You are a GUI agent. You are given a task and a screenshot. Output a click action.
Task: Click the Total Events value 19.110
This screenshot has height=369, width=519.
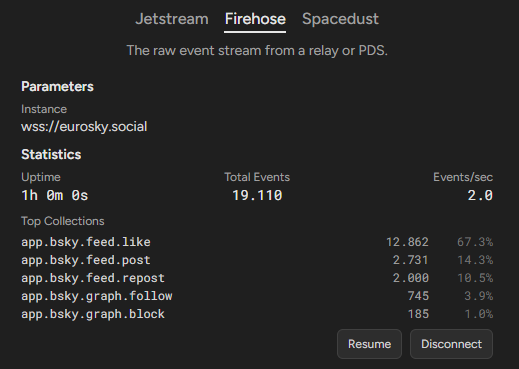(257, 195)
